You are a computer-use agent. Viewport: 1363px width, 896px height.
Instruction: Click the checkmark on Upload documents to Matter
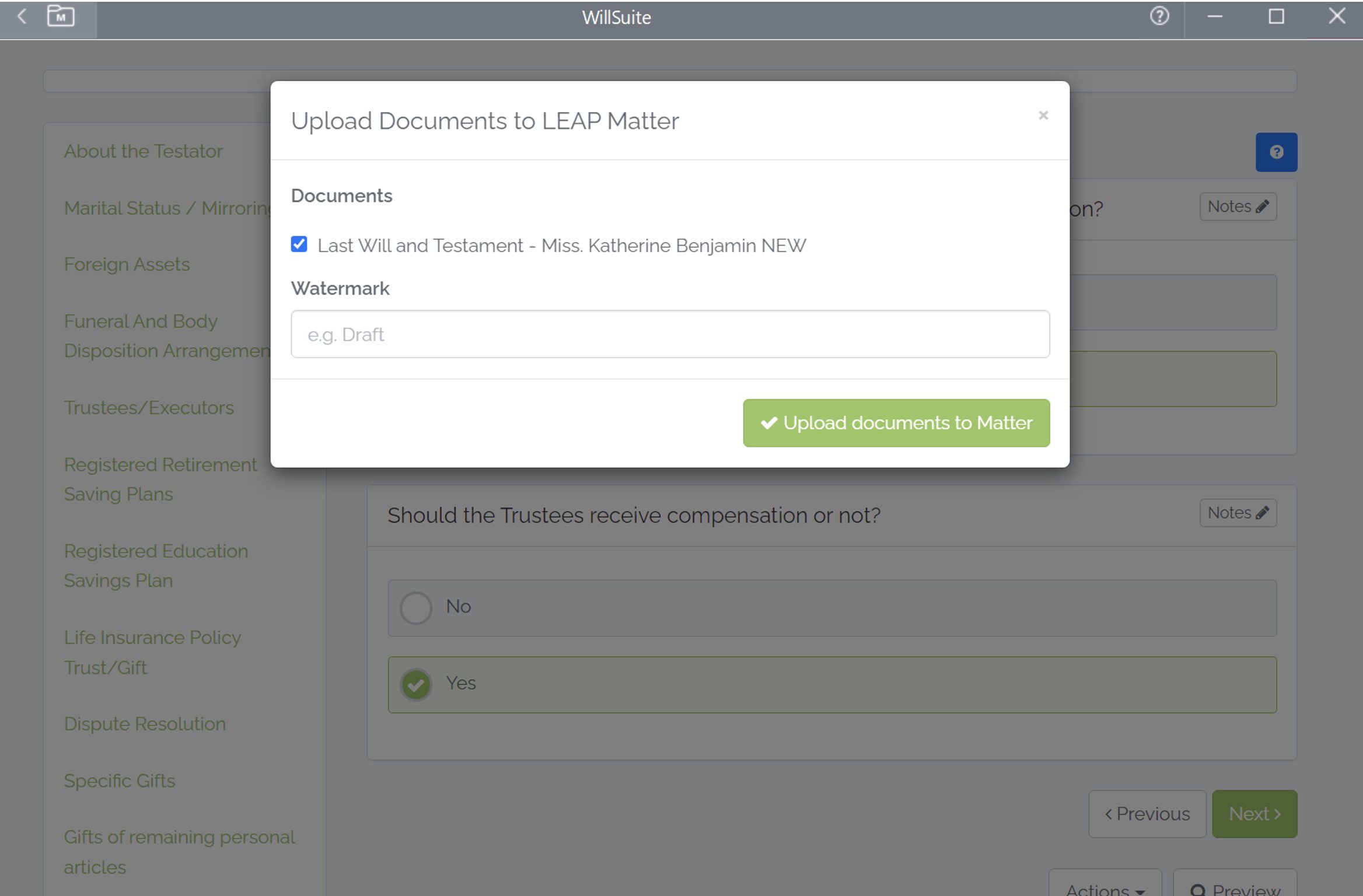pyautogui.click(x=769, y=422)
